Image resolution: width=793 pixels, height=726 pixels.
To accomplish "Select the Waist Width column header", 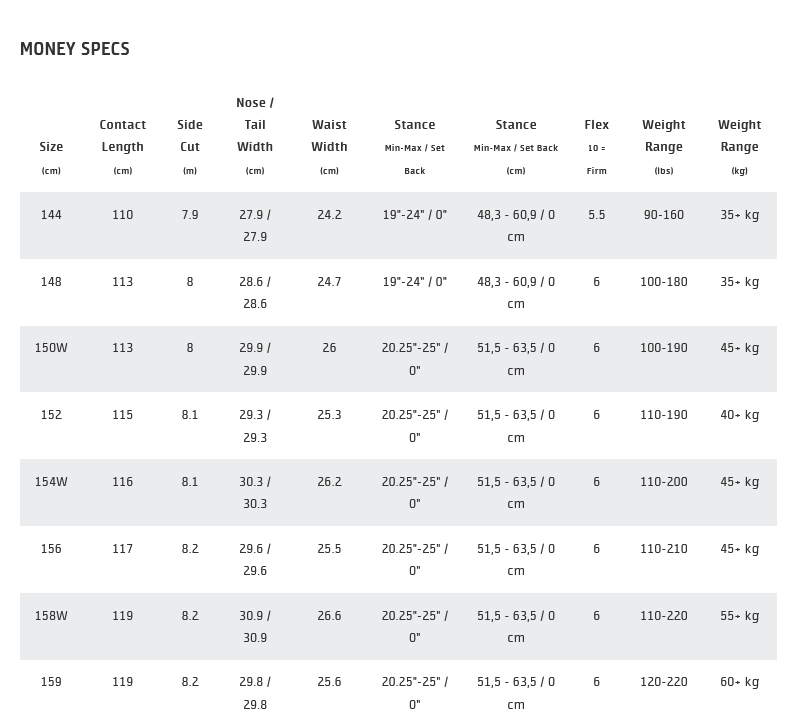I will [x=329, y=136].
